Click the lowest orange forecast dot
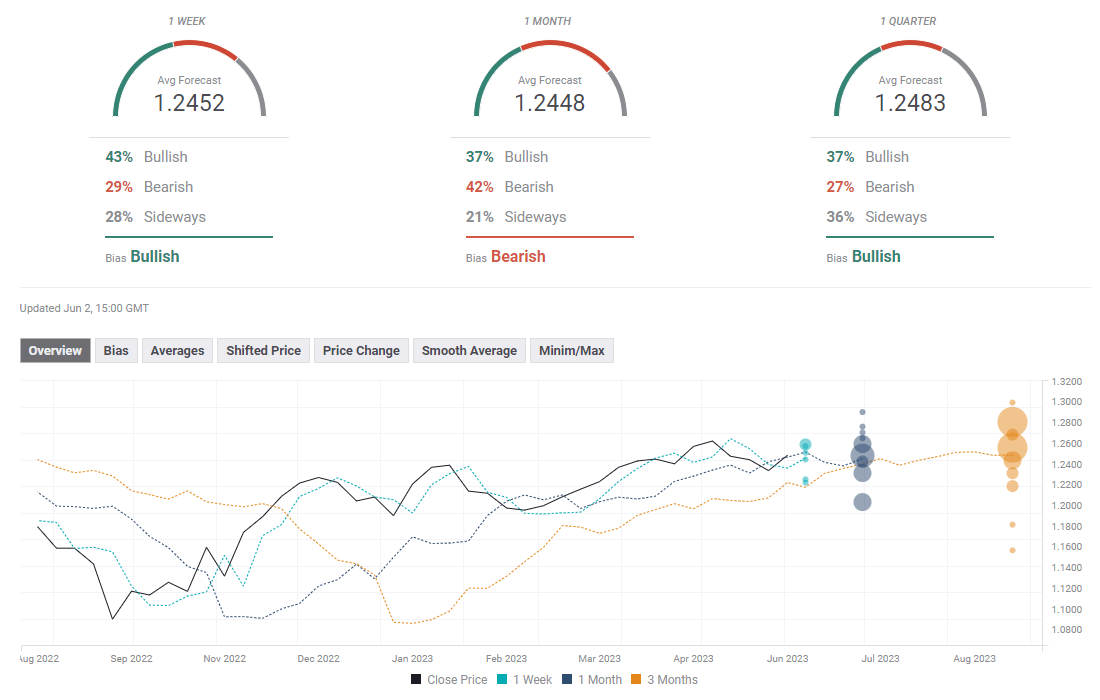This screenshot has width=1100, height=700. click(1012, 550)
